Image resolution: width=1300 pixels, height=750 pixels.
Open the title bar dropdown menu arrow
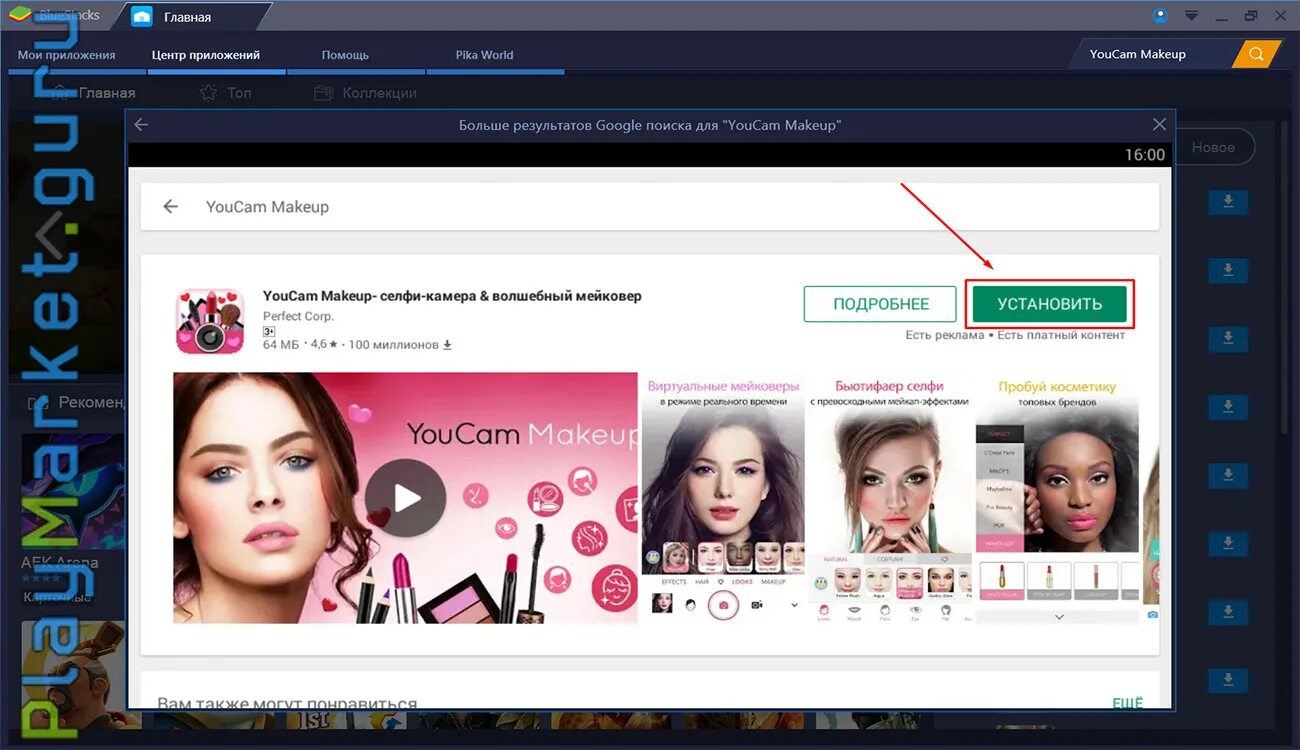point(1191,15)
